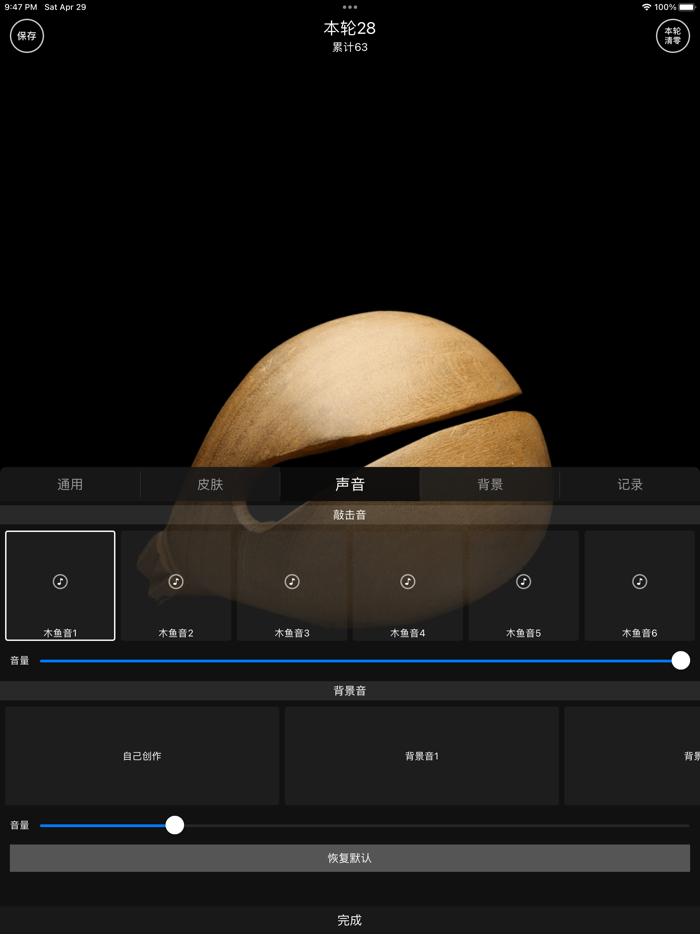Tap the Wi-Fi status icon
700x934 pixels.
click(x=646, y=7)
